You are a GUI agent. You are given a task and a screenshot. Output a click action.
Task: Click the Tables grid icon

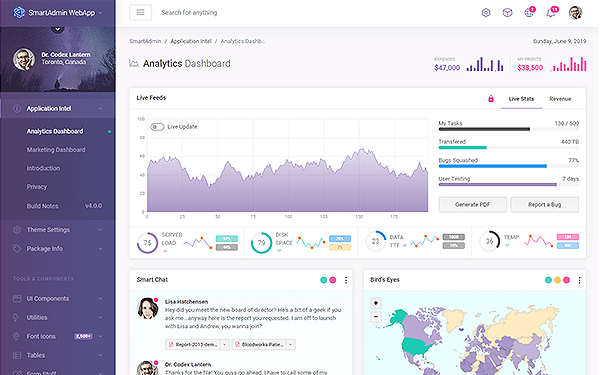(x=17, y=355)
